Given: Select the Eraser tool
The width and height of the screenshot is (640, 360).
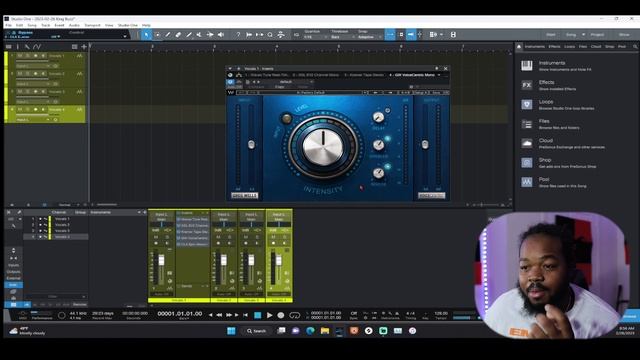Looking at the screenshot, I should [x=178, y=35].
